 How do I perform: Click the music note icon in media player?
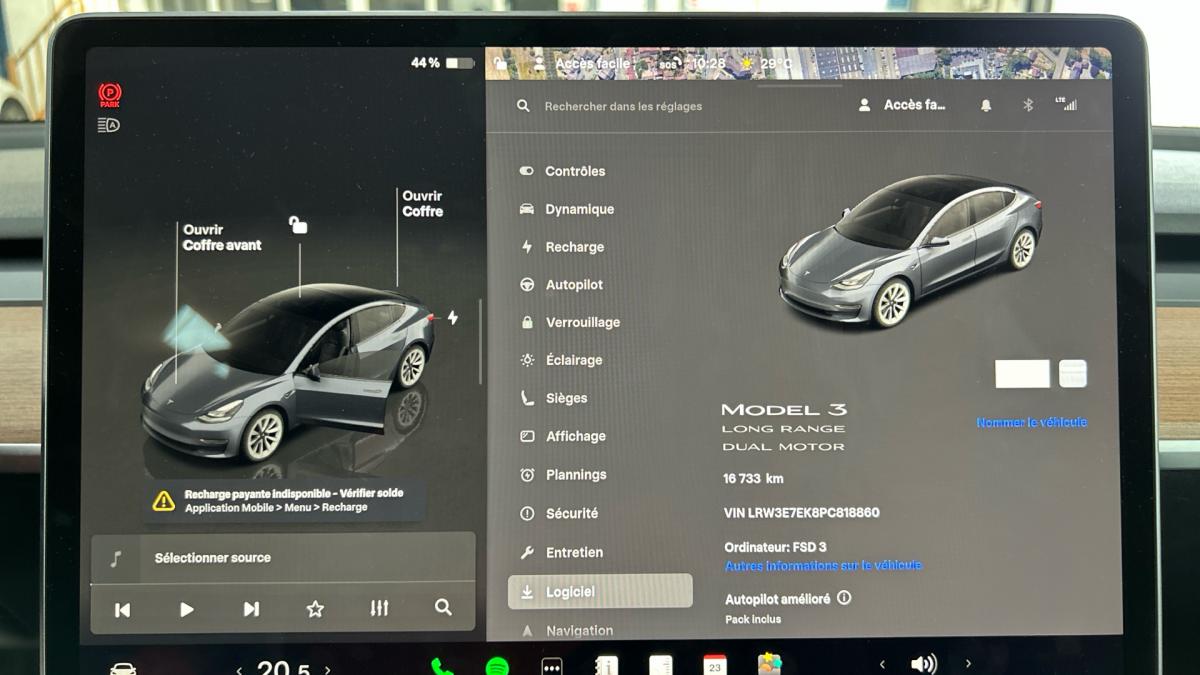(x=116, y=558)
